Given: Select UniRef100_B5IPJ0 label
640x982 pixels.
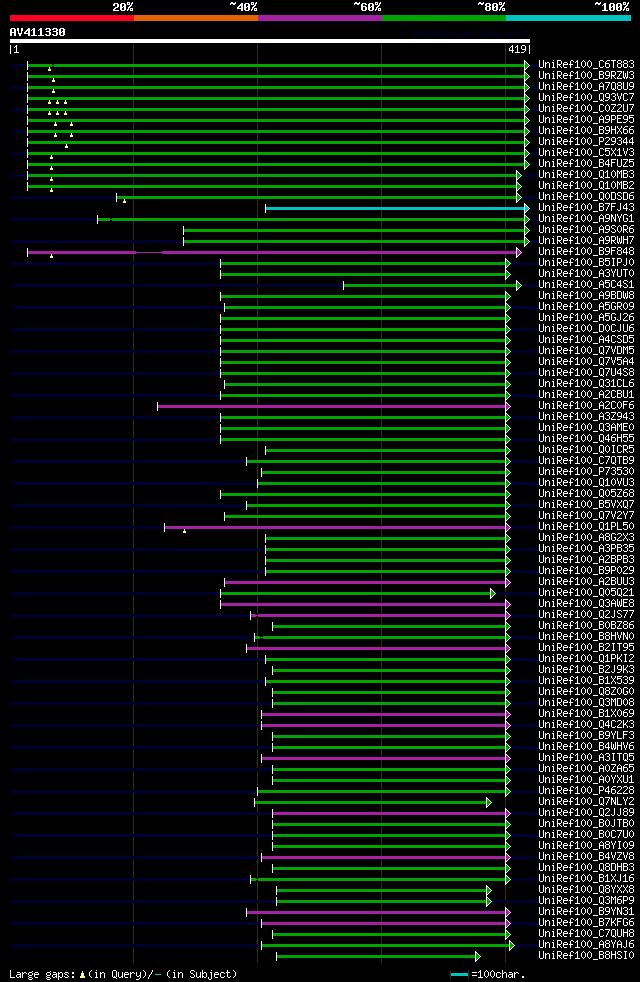Looking at the screenshot, I should click(586, 263).
